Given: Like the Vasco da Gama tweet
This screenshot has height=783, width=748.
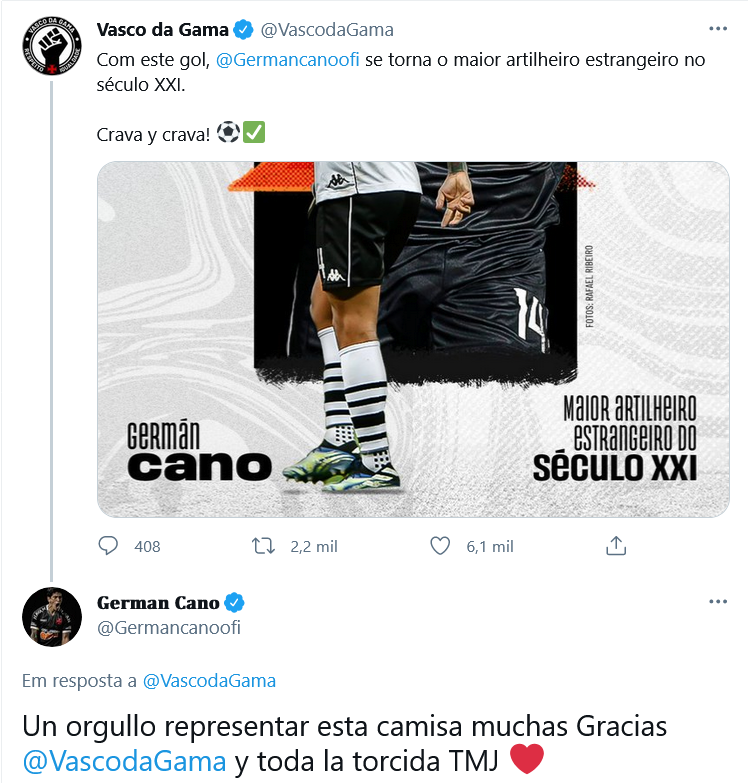Looking at the screenshot, I should [x=440, y=546].
